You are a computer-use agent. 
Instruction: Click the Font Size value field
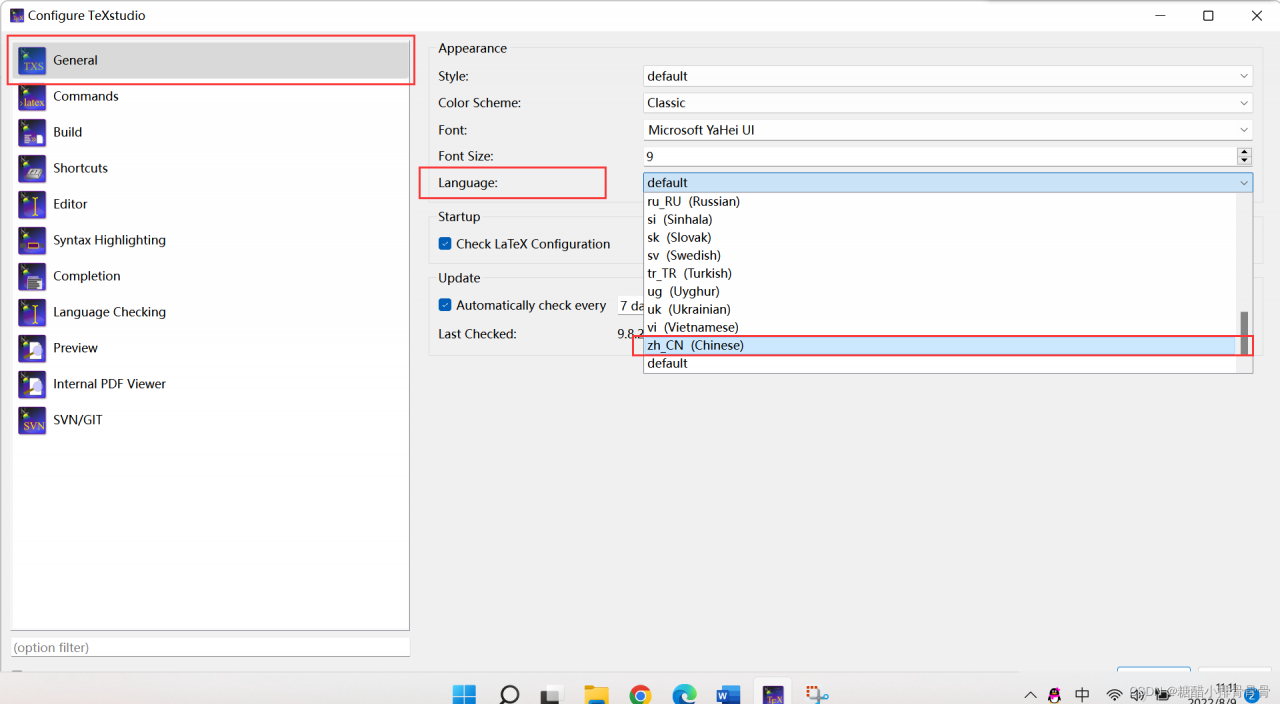tap(940, 156)
